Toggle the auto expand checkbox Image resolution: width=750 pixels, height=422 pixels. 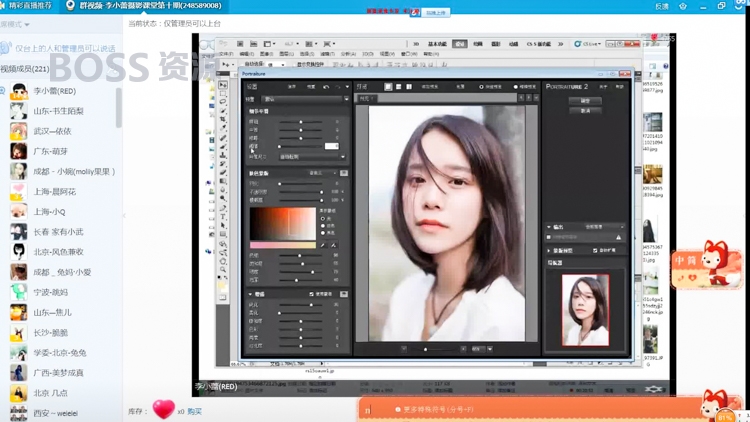click(x=595, y=250)
